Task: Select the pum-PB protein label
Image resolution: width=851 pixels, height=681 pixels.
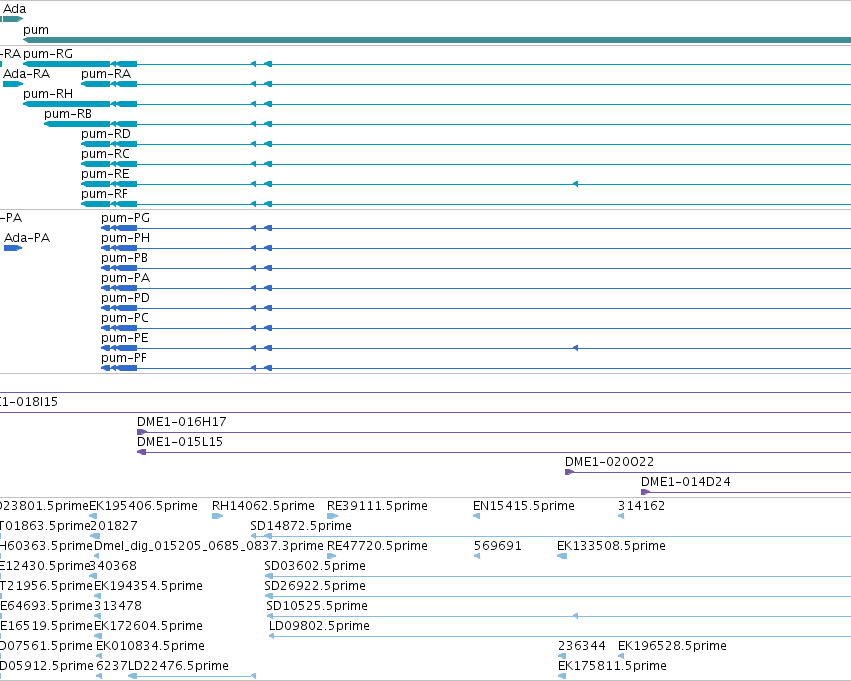Action: click(x=124, y=258)
